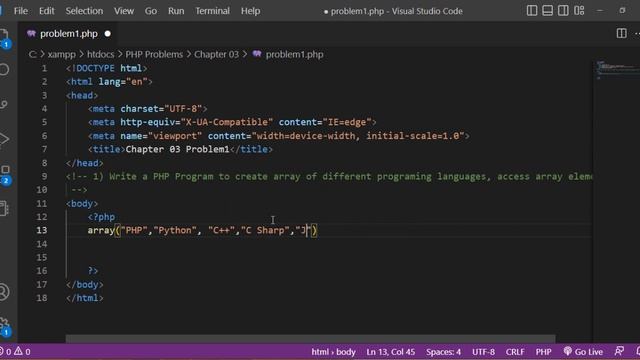Click the <?php opening tag
640x360 pixels.
[x=101, y=217]
